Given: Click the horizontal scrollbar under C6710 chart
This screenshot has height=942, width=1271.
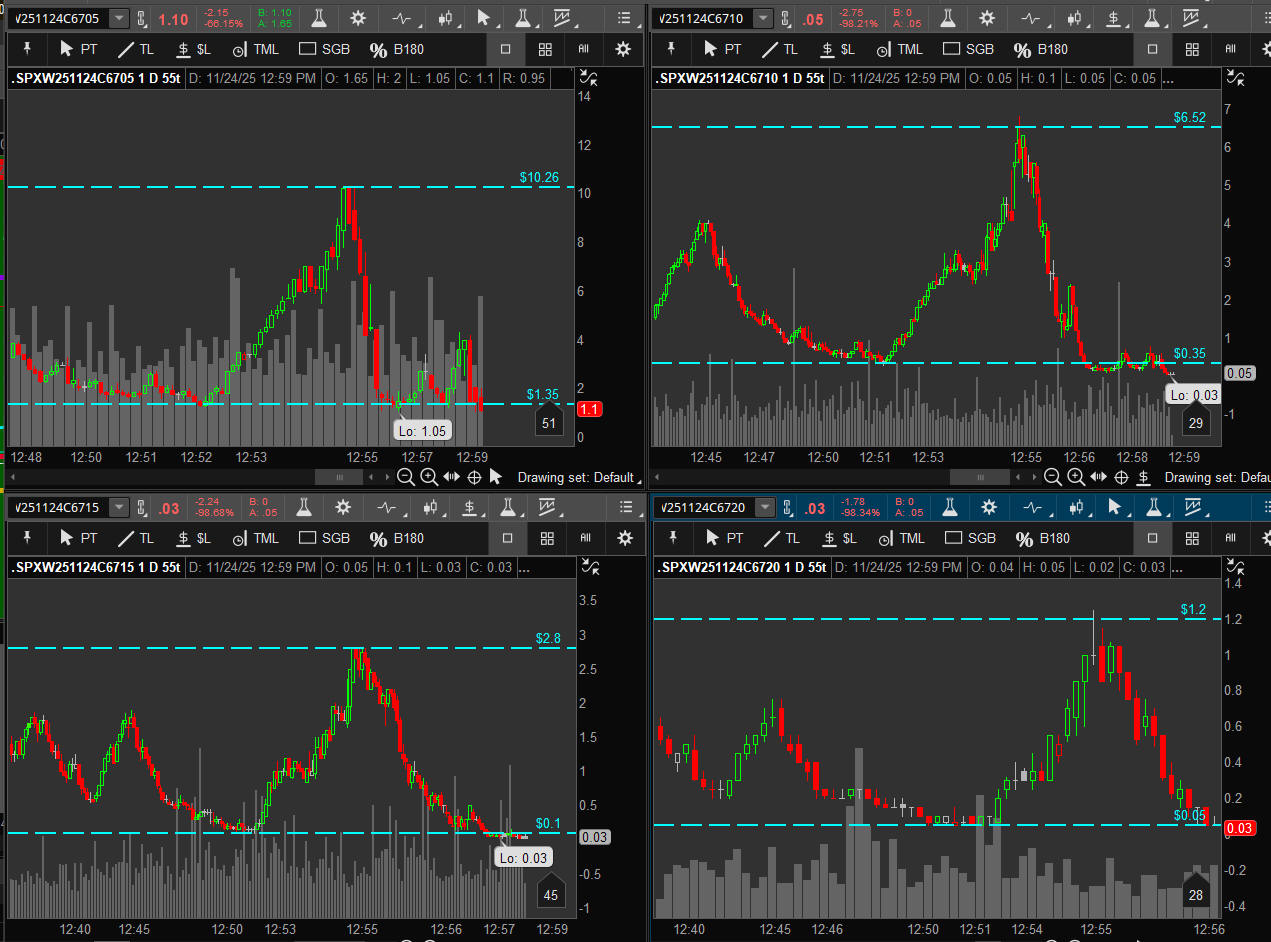Looking at the screenshot, I should click(980, 477).
